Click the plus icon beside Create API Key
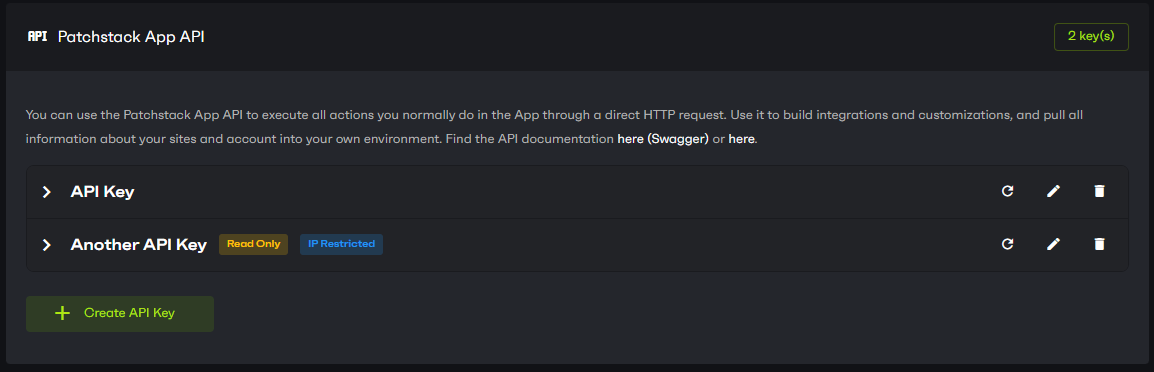Screen dimensions: 1154x372 pos(63,313)
